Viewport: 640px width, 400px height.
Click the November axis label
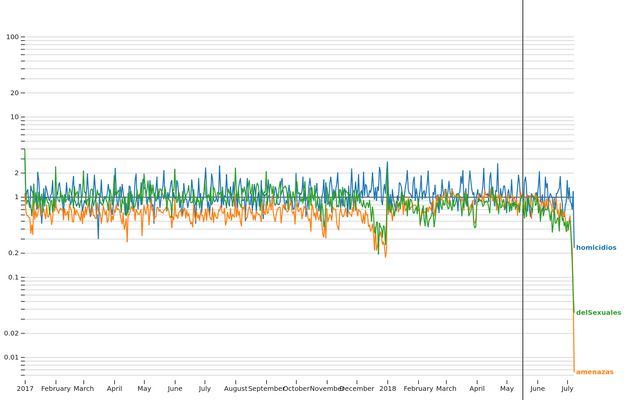coord(326,388)
